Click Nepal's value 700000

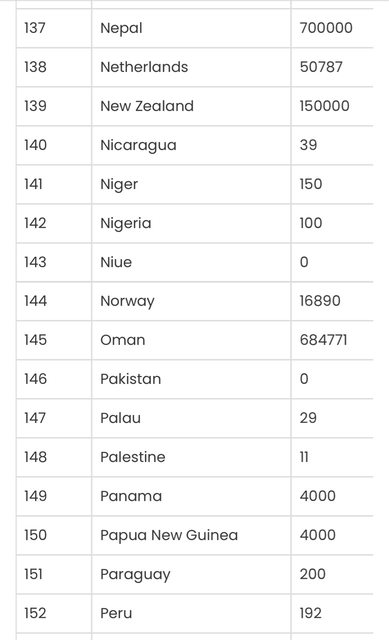click(326, 28)
